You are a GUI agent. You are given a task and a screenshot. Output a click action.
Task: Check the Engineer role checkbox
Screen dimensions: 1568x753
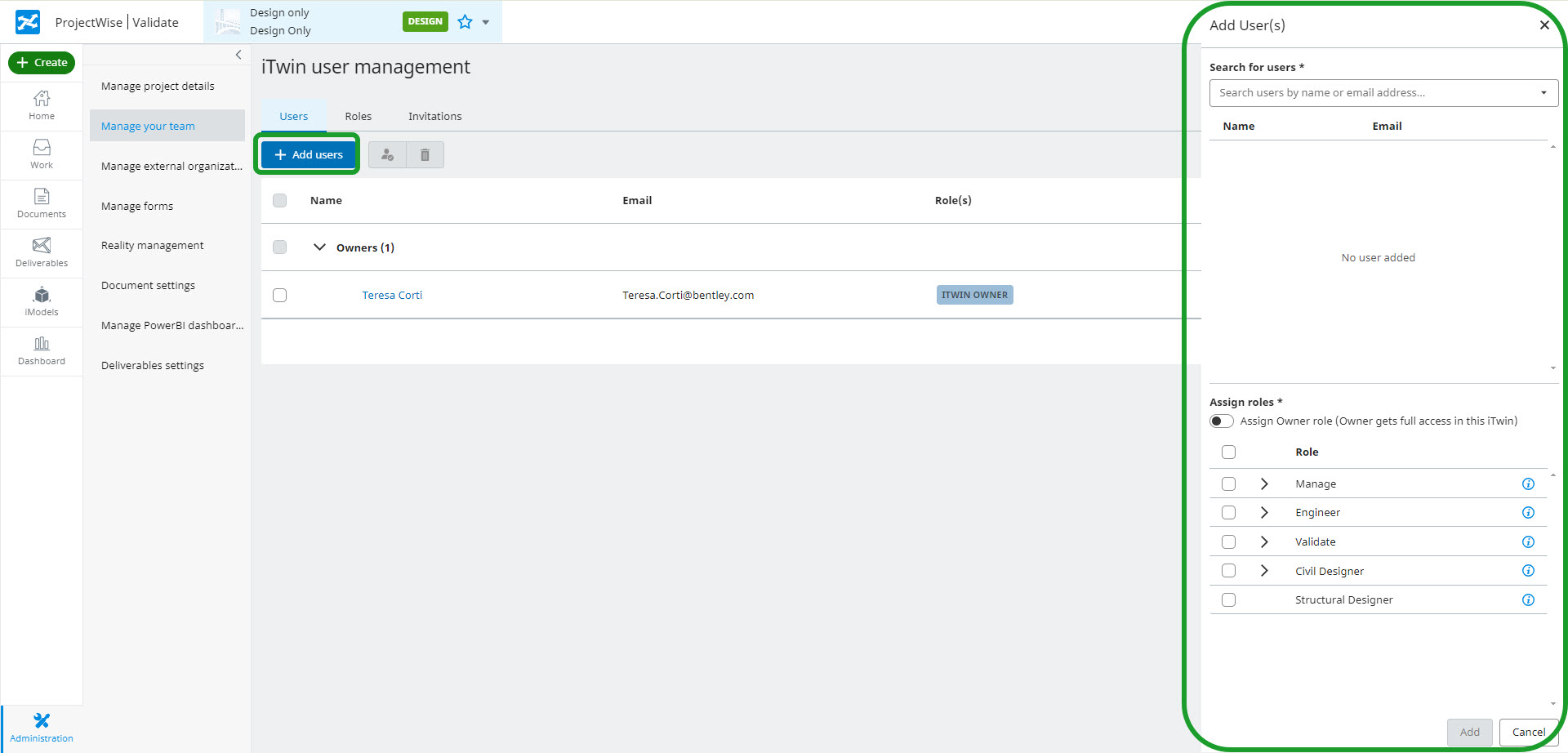coord(1228,512)
